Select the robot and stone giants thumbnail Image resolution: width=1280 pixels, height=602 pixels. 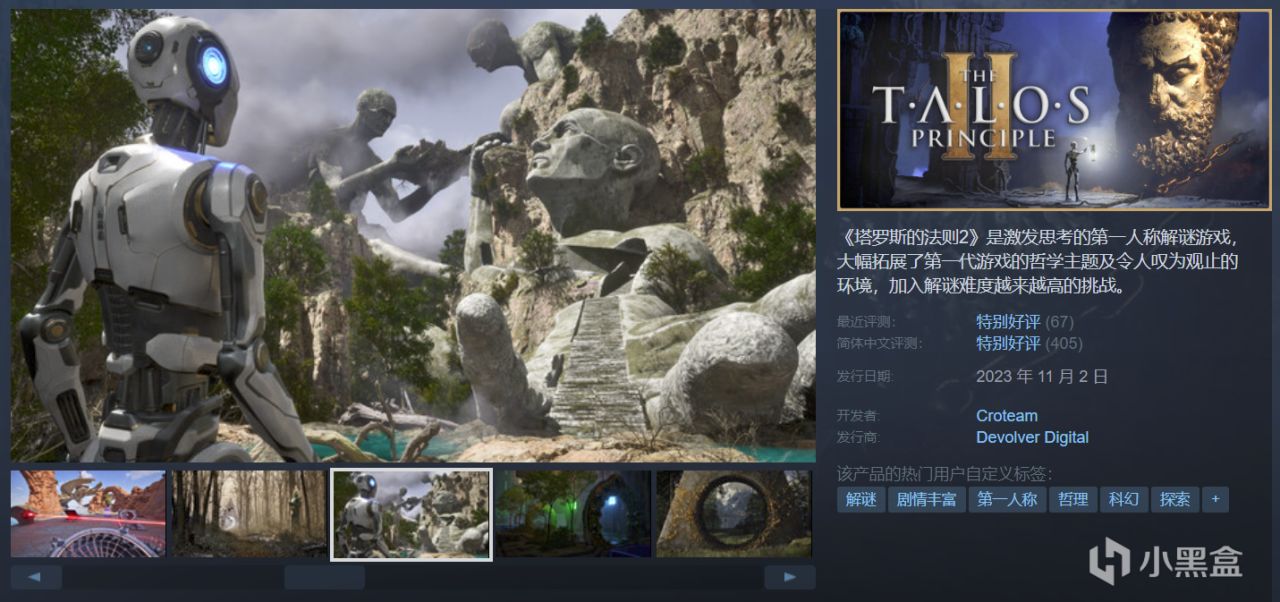tap(411, 514)
